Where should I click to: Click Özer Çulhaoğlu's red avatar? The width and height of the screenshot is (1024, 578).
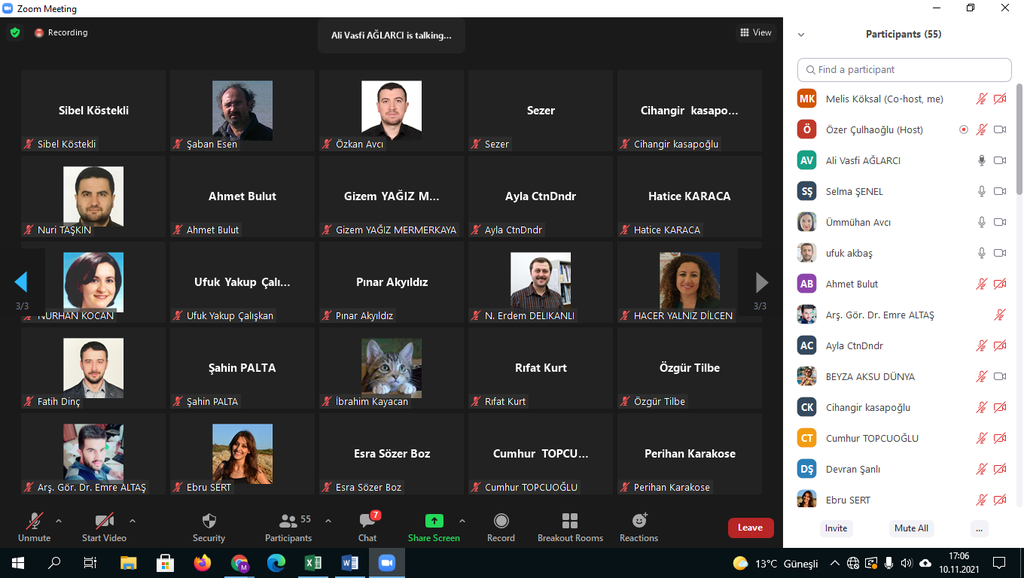807,129
